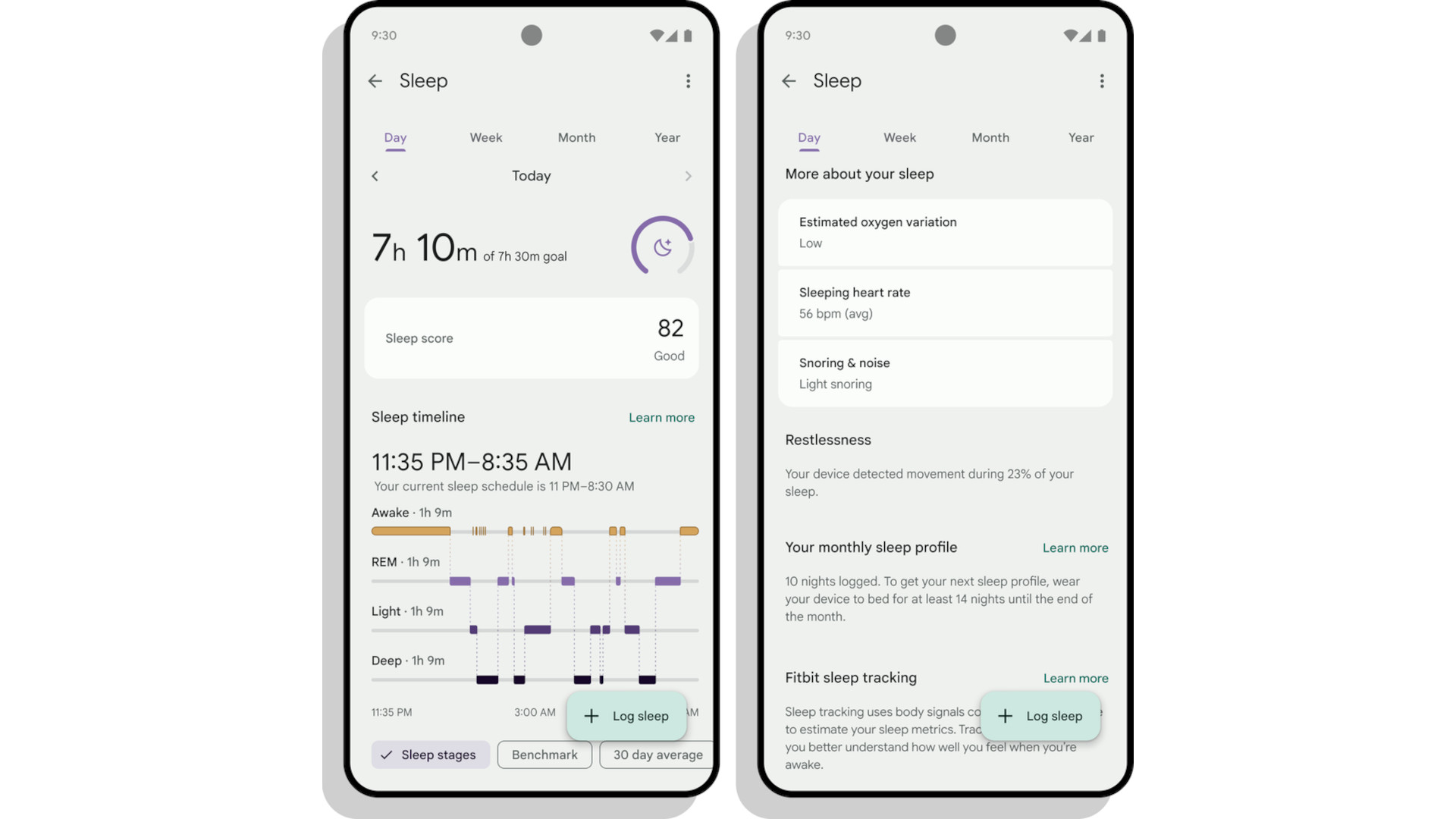
Task: Toggle the 30 day average filter
Action: [658, 754]
